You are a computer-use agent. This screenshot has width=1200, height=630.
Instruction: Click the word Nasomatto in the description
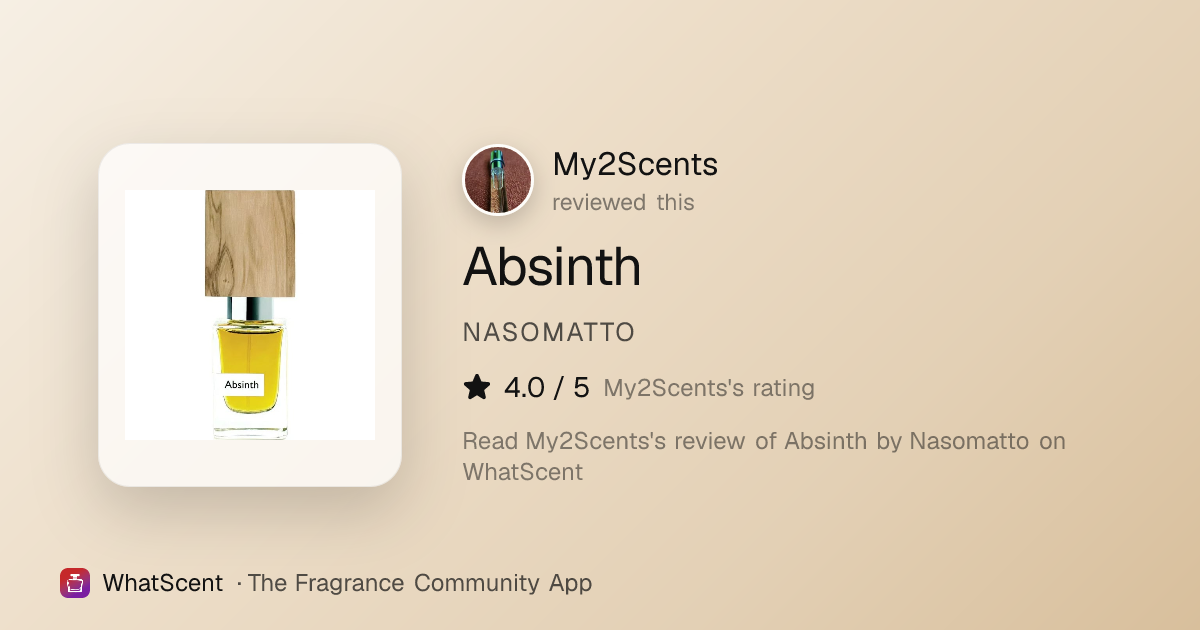pyautogui.click(x=969, y=441)
